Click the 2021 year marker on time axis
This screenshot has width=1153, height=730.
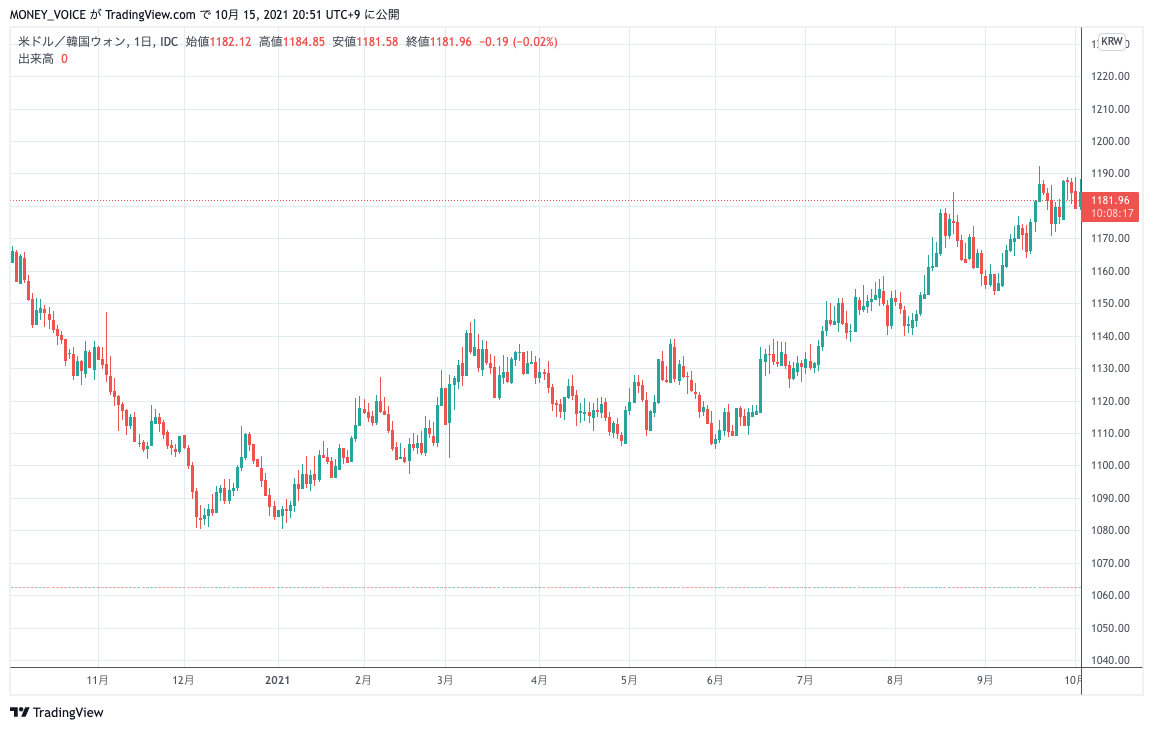tap(277, 680)
